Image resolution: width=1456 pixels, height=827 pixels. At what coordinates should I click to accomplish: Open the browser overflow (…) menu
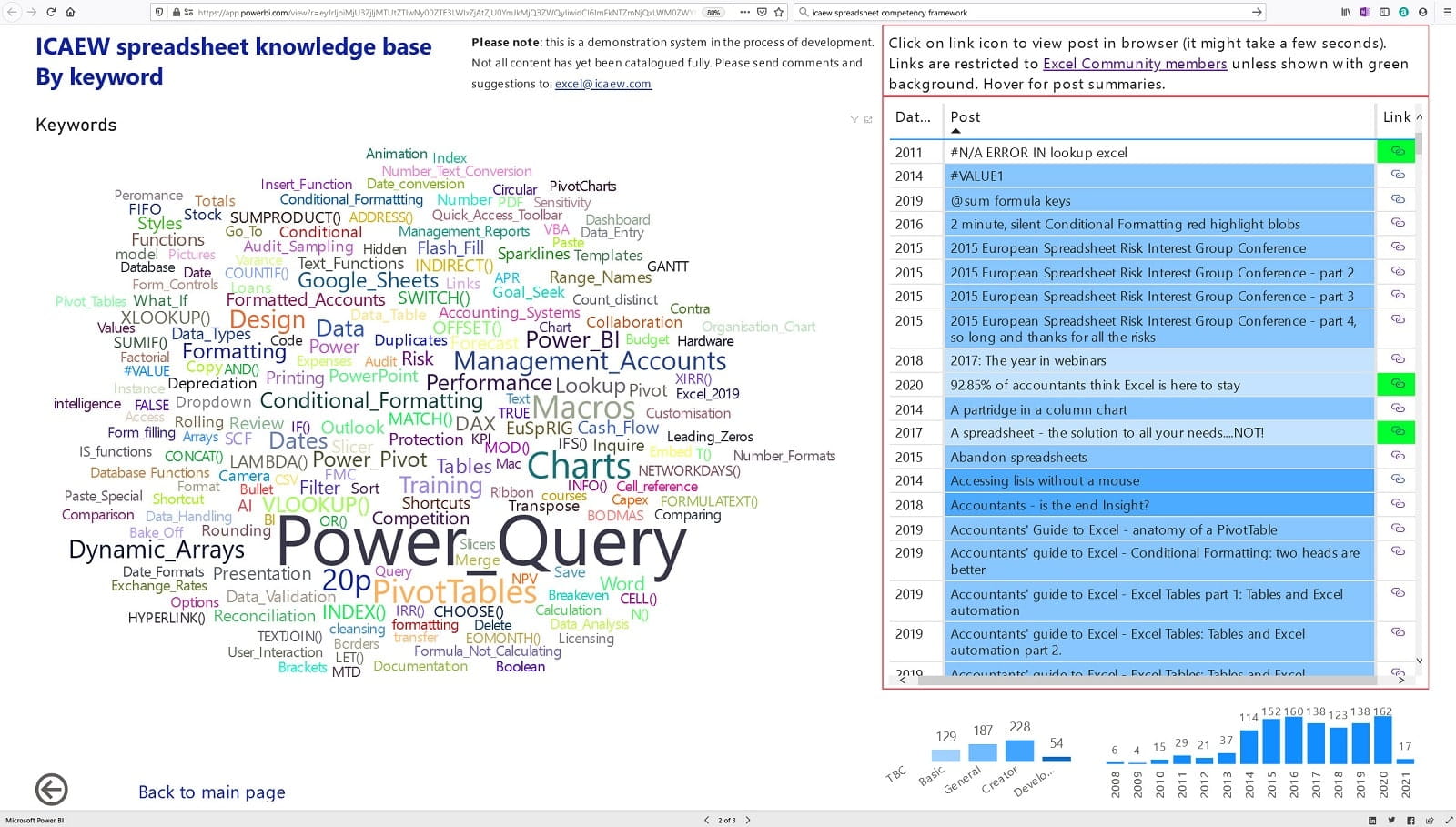[x=745, y=12]
